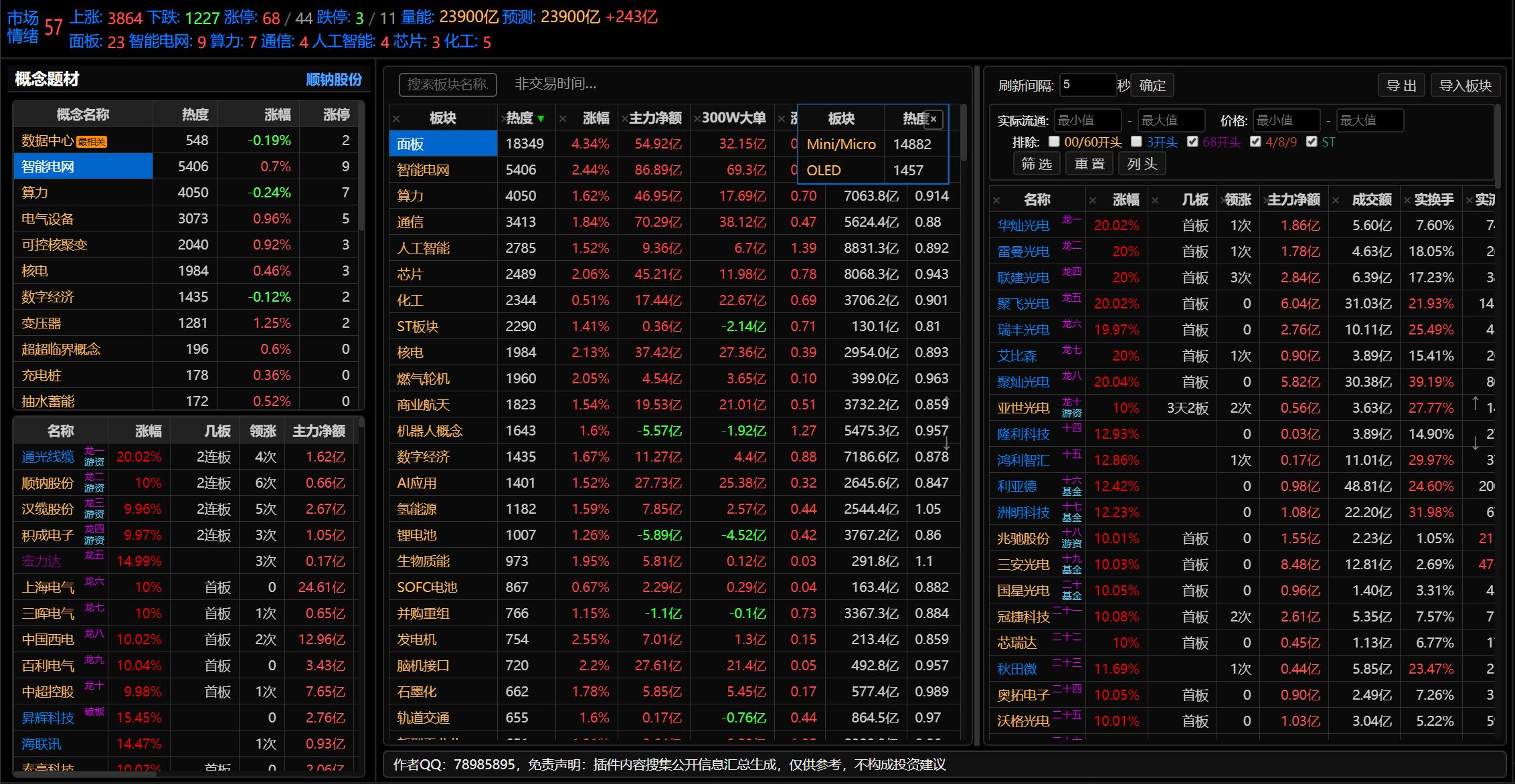Open the 顺钠股份 link in 概念题材 header
The image size is (1515, 784).
(334, 80)
